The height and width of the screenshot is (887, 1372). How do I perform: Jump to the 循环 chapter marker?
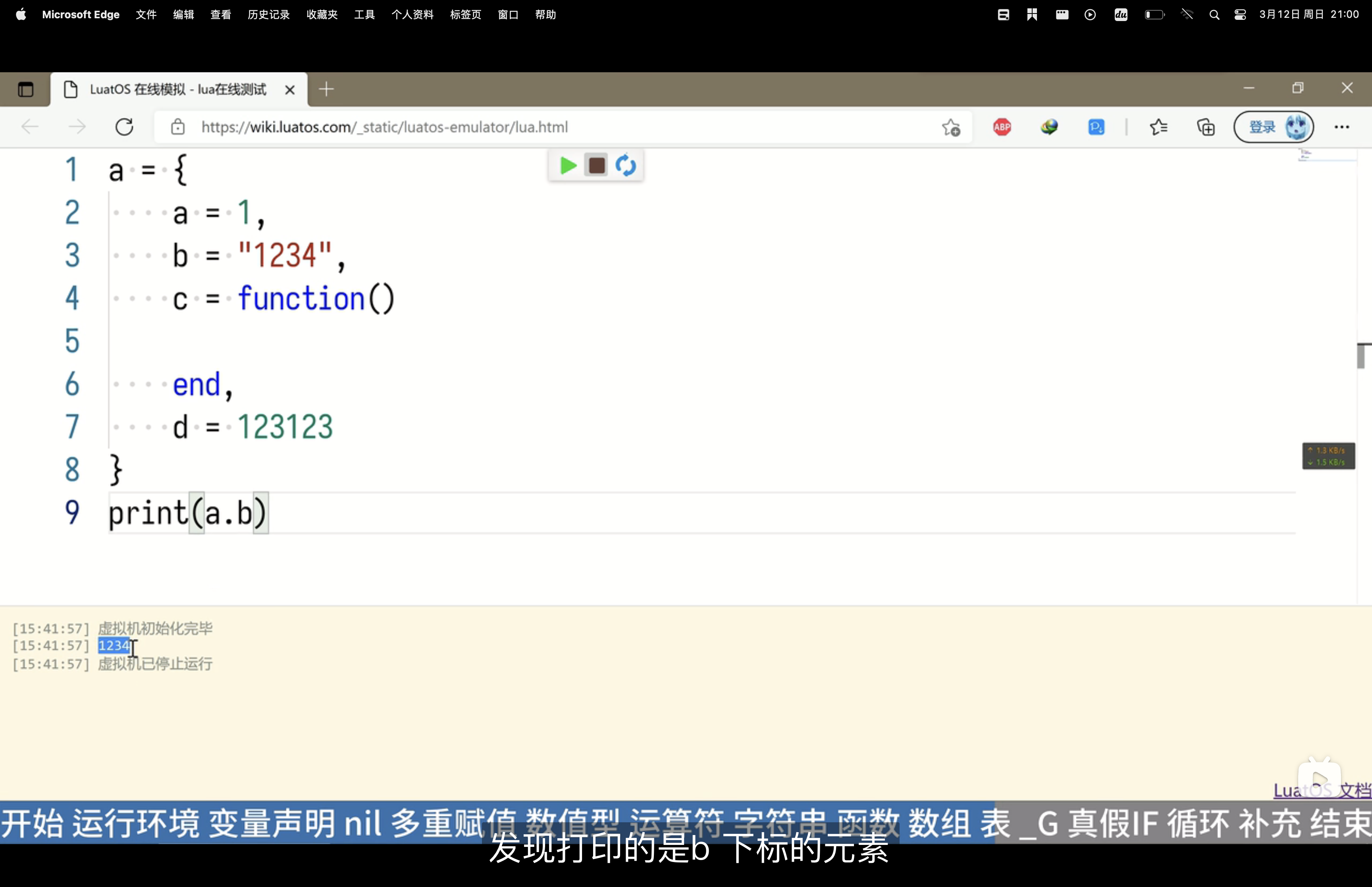click(1199, 823)
